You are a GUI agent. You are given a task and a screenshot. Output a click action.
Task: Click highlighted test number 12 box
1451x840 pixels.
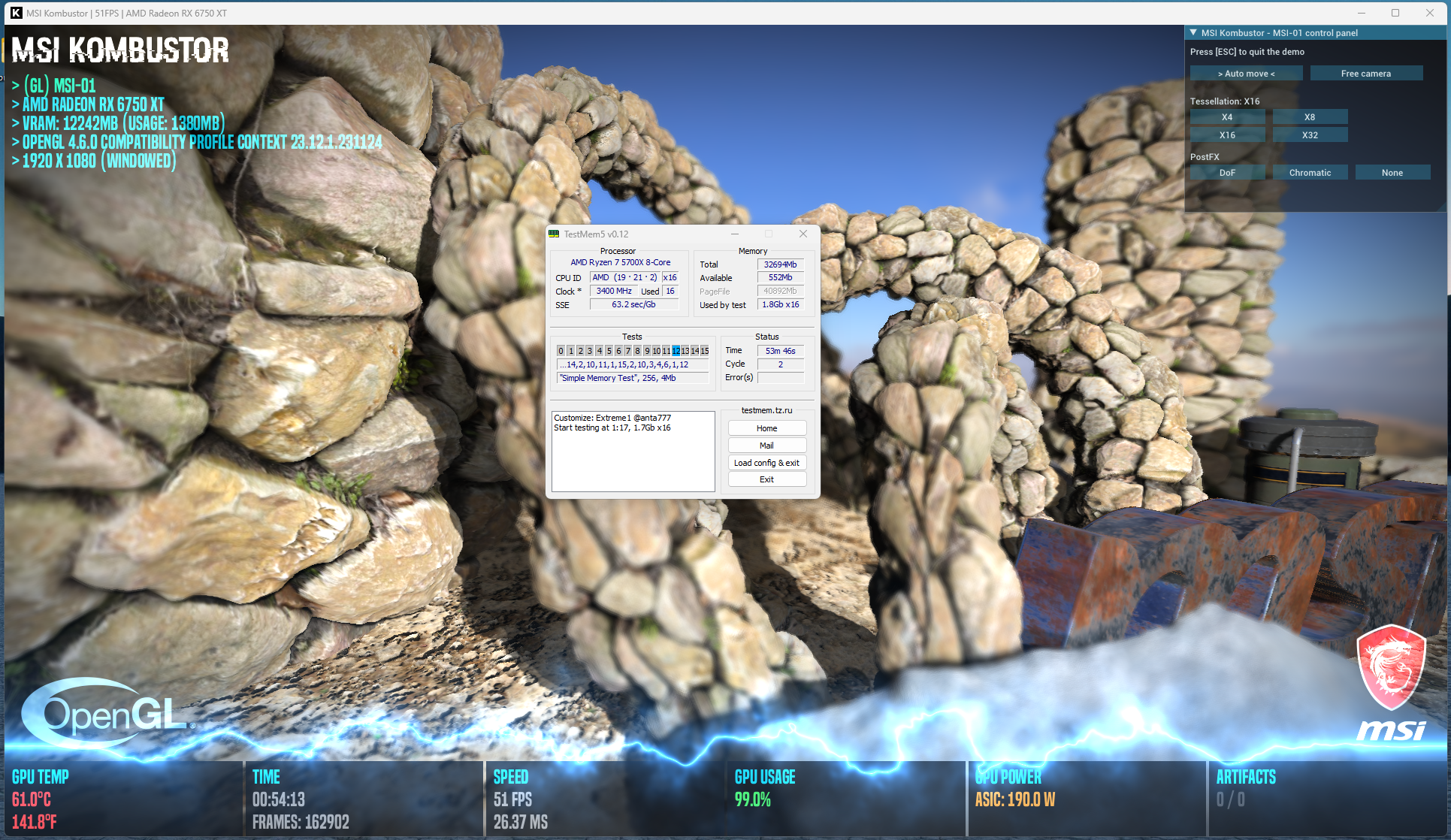tap(676, 351)
